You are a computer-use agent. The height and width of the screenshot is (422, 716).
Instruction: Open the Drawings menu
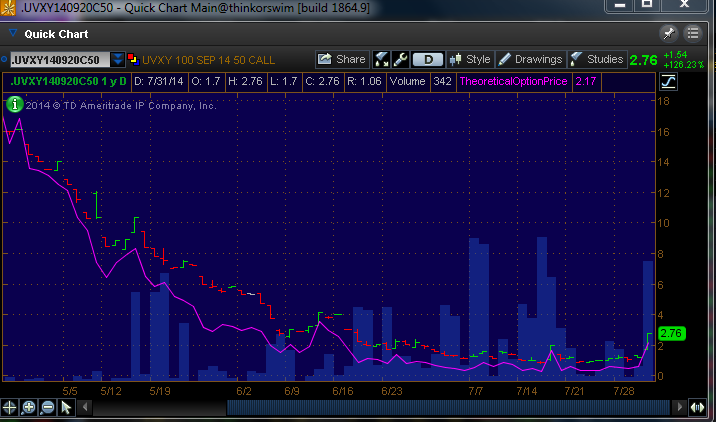coord(530,59)
